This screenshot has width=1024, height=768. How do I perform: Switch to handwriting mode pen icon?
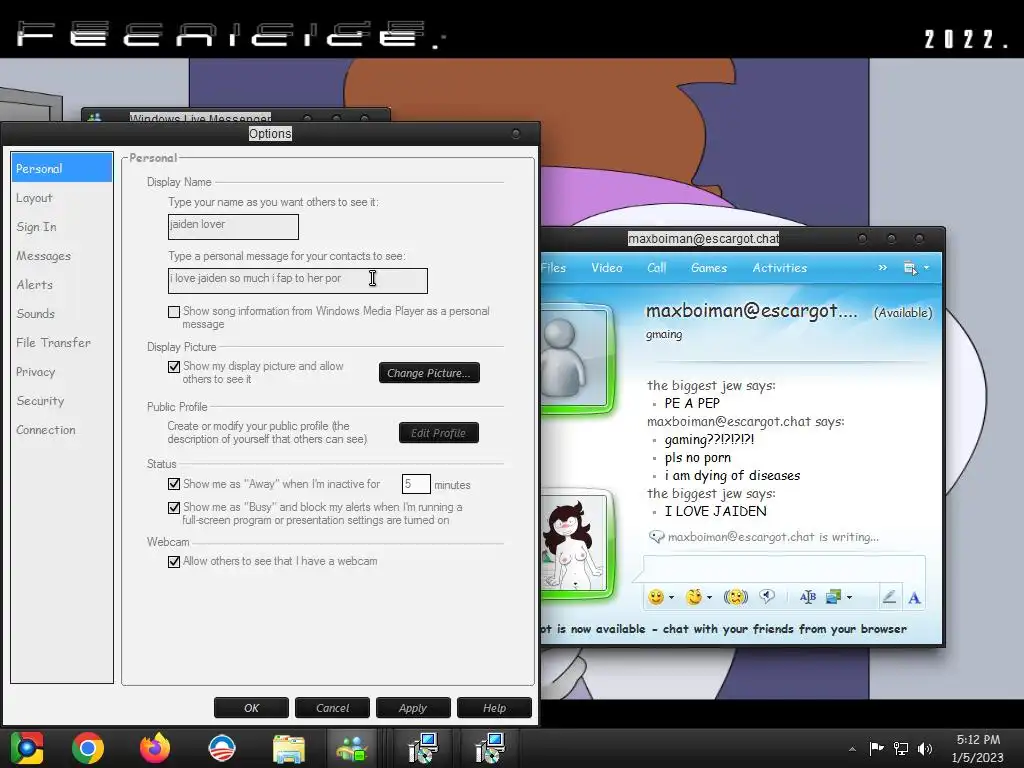coord(889,597)
